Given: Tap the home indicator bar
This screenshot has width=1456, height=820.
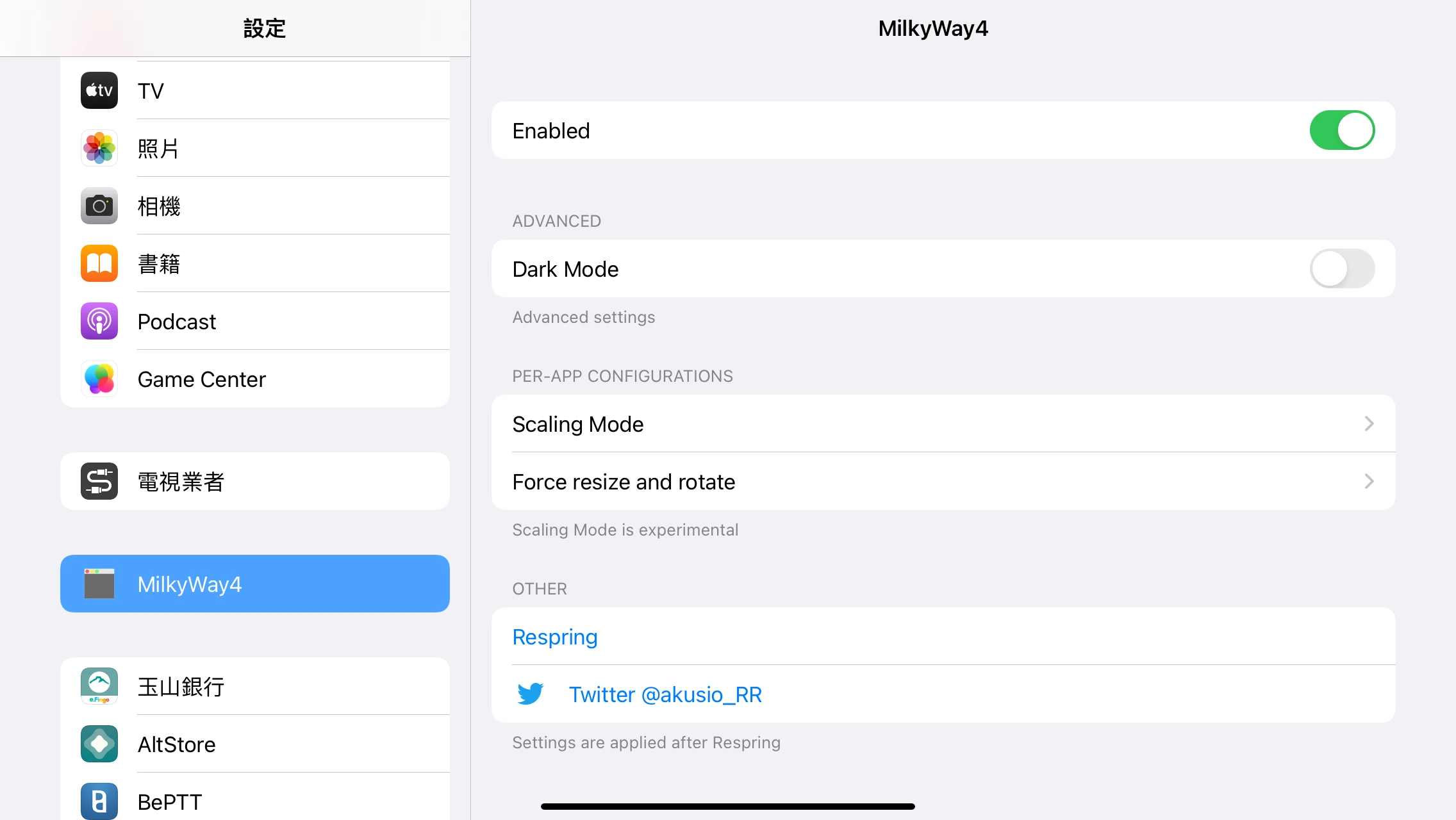Looking at the screenshot, I should (727, 807).
